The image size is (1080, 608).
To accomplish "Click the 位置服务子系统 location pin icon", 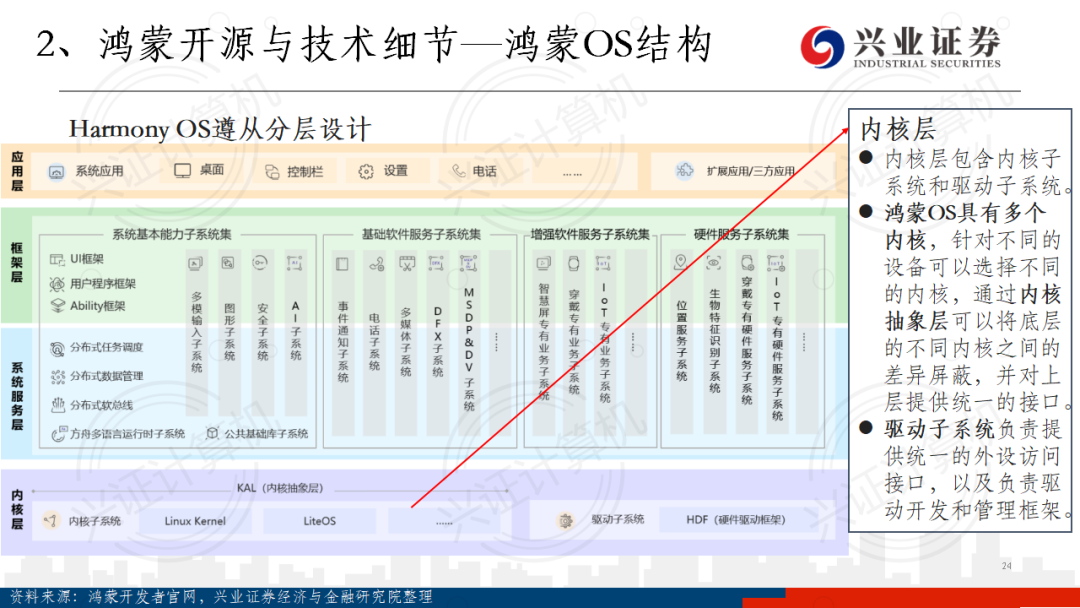I will tap(681, 263).
